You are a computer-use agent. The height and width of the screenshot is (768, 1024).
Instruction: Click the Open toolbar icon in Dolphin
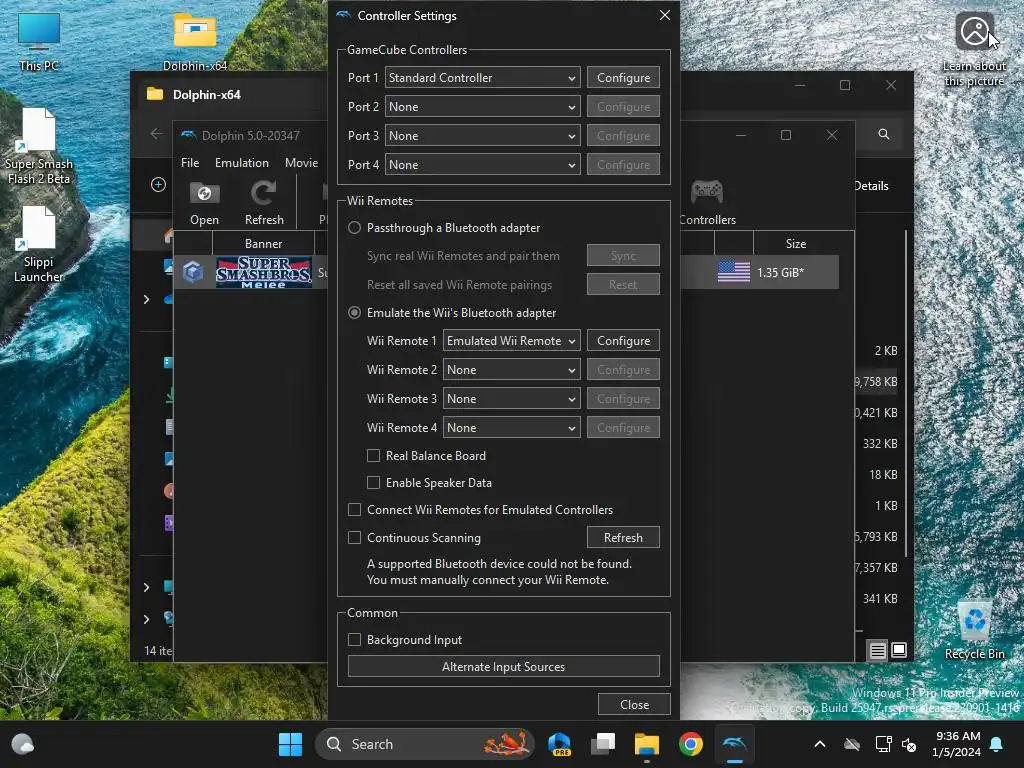204,204
